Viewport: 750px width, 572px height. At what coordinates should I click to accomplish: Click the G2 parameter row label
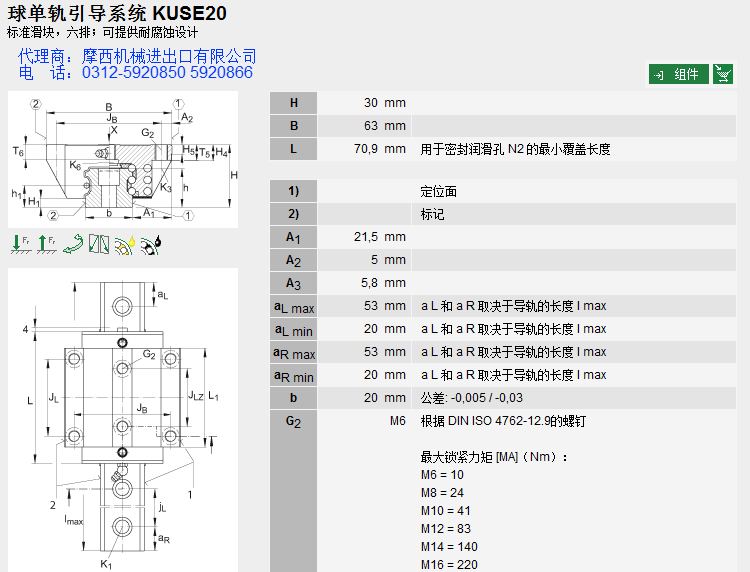pos(293,421)
